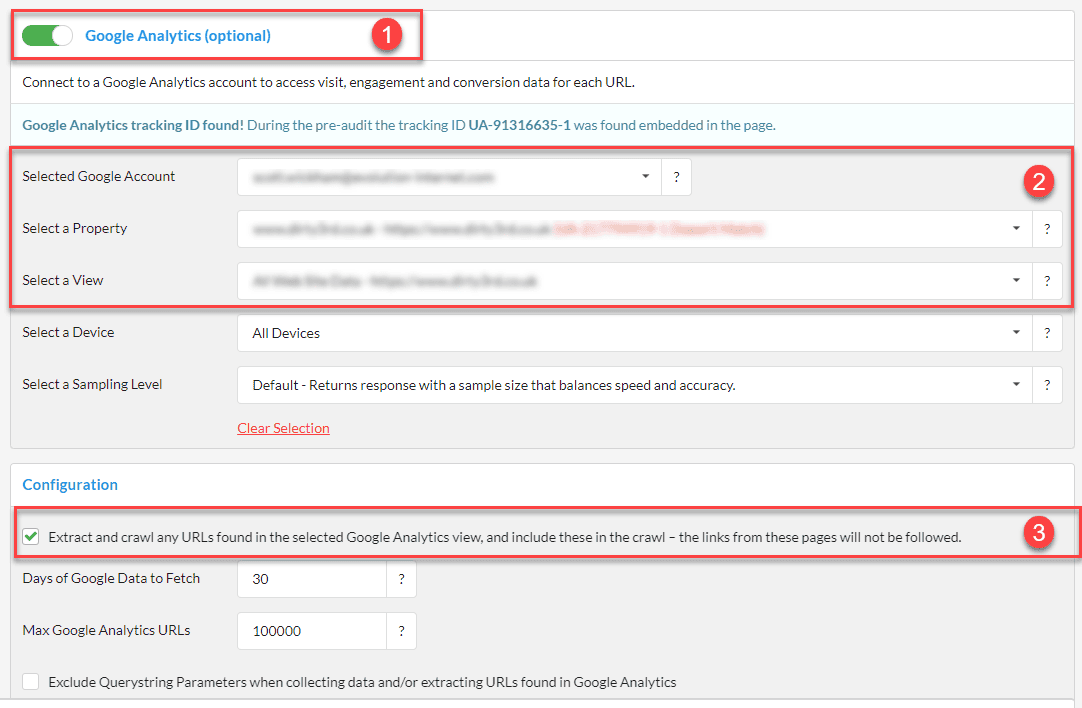Screen dimensions: 1082x708
Task: Open help for Select a Sampling Level
Action: point(1047,385)
